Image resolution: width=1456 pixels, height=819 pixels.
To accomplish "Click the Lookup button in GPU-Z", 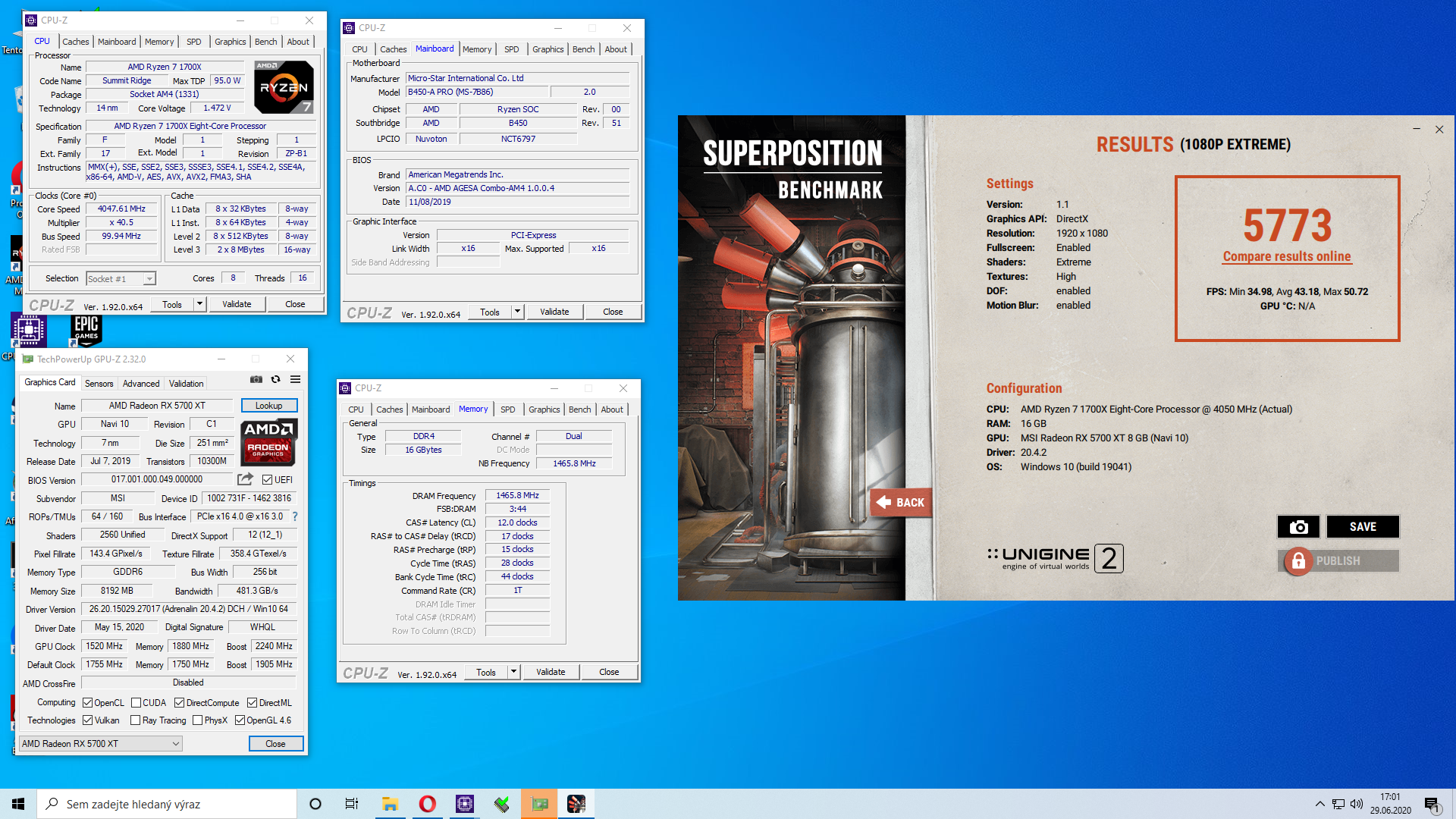I will click(x=269, y=406).
